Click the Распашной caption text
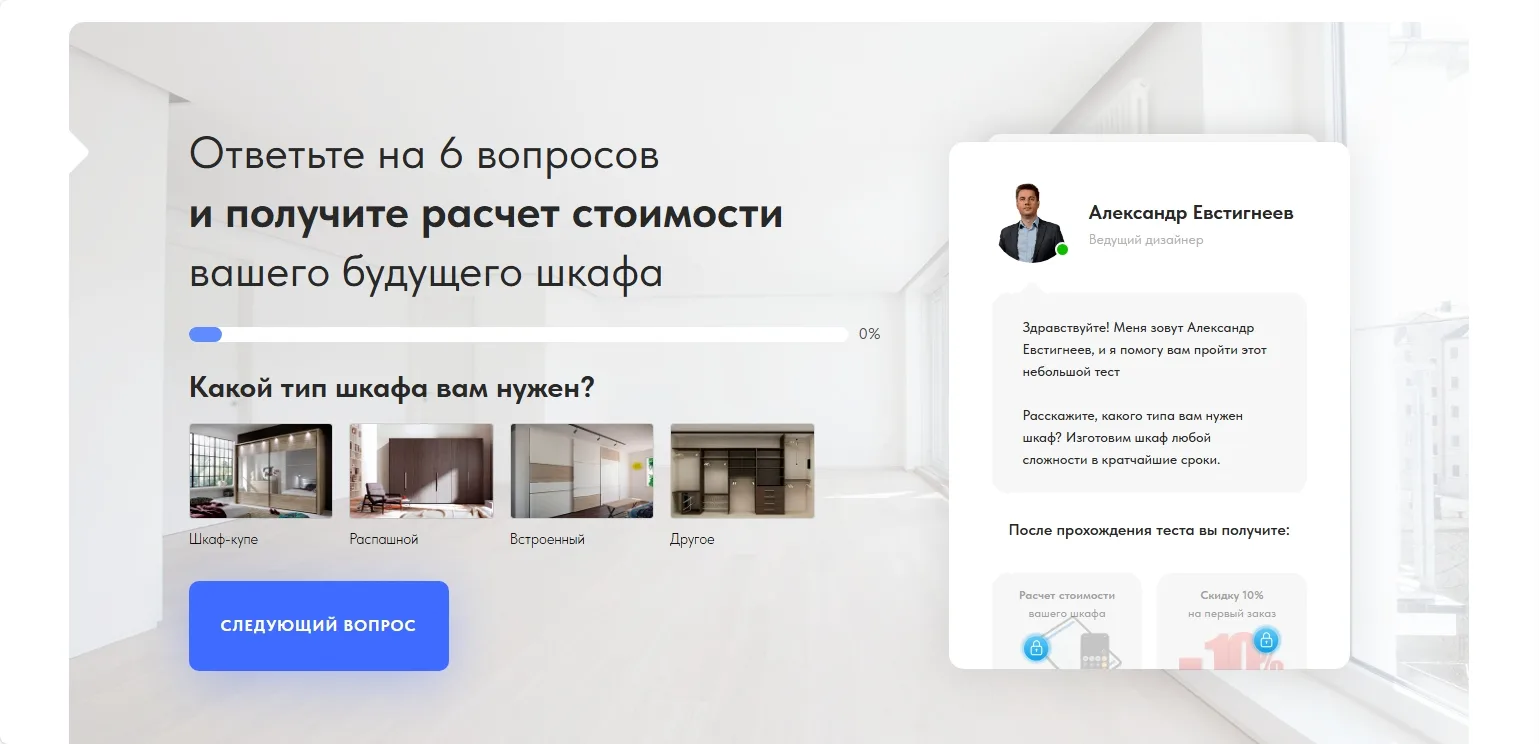Screen dimensions: 1539x744 (384, 540)
